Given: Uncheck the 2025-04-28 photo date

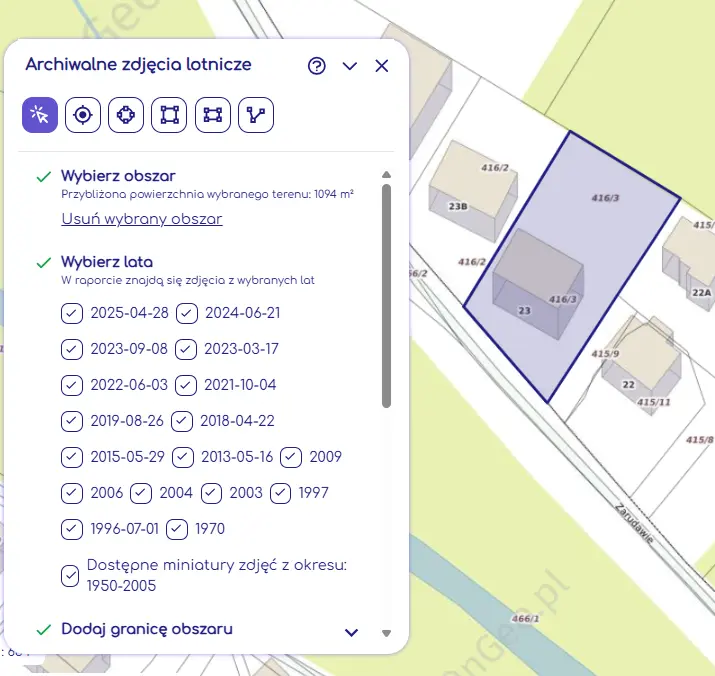Looking at the screenshot, I should click(x=71, y=313).
